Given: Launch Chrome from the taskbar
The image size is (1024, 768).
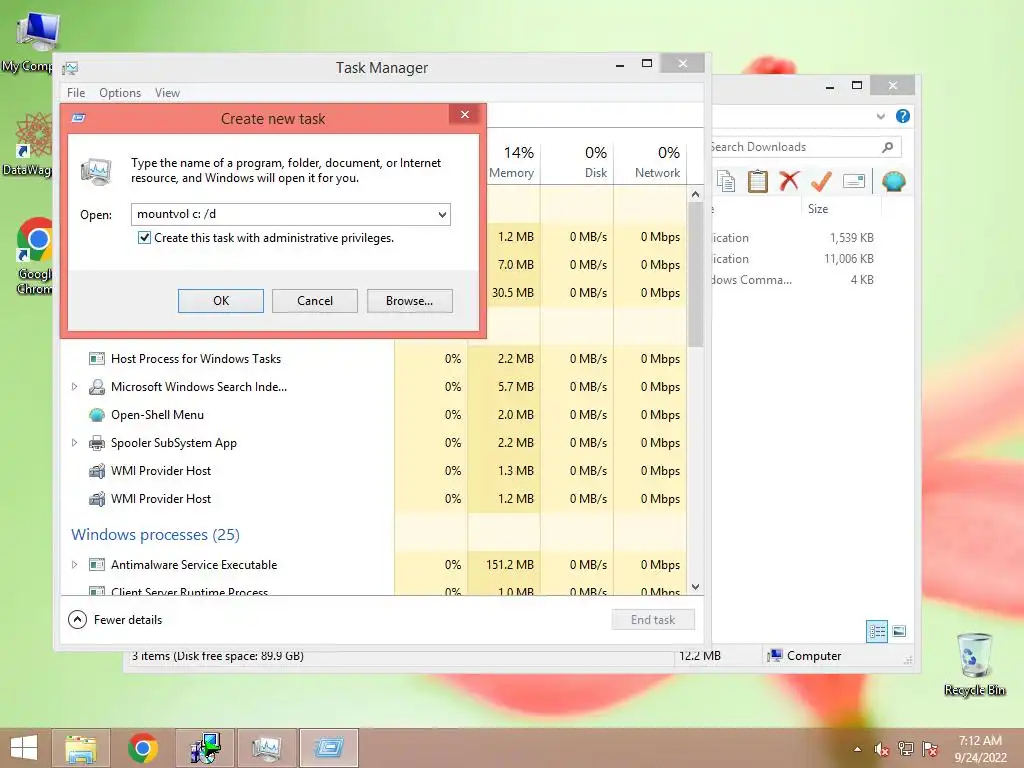Looking at the screenshot, I should (142, 748).
